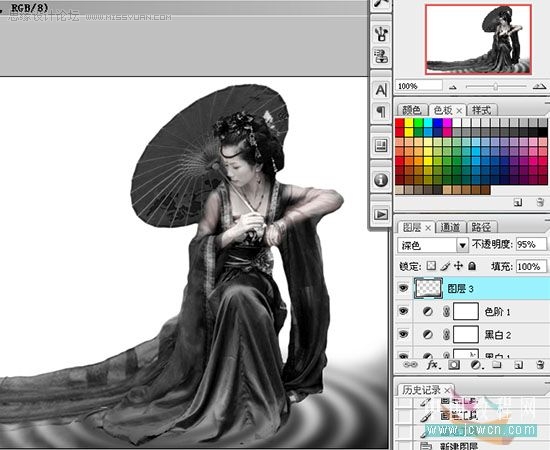Pick the pure yellow swatch

(x=409, y=123)
